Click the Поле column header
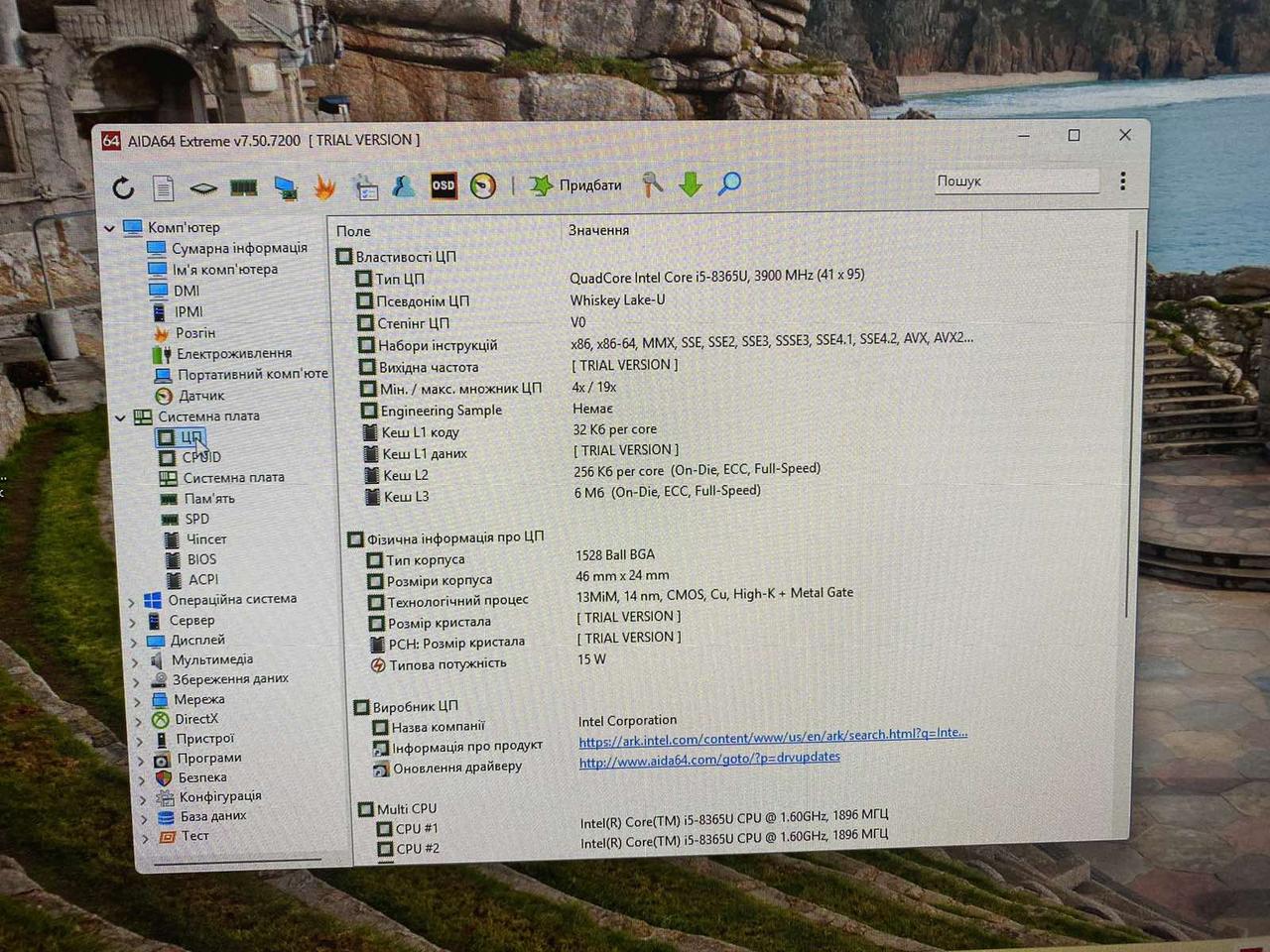The height and width of the screenshot is (952, 1270). [x=354, y=231]
